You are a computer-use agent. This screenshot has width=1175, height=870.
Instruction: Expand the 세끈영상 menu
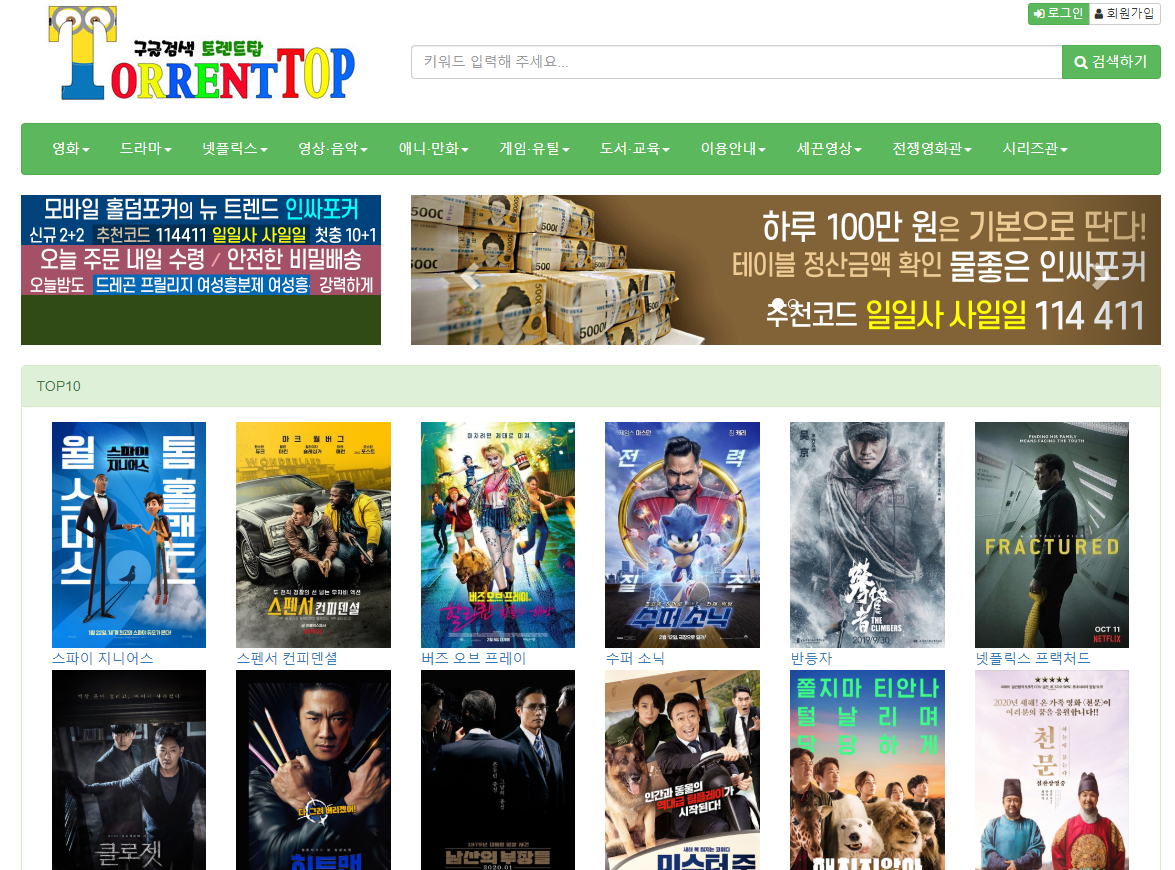(x=829, y=148)
